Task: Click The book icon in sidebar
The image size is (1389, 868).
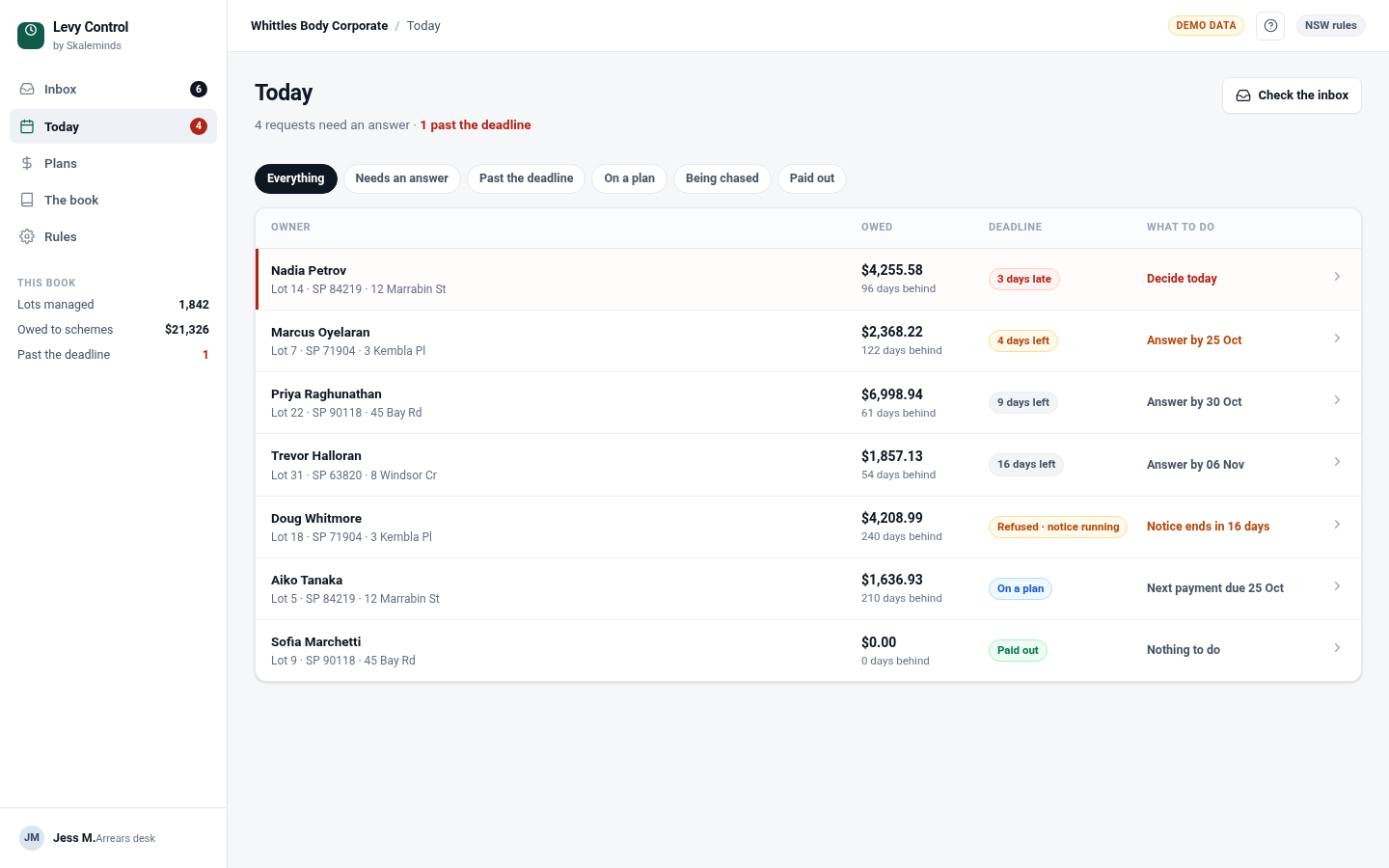Action: [27, 200]
